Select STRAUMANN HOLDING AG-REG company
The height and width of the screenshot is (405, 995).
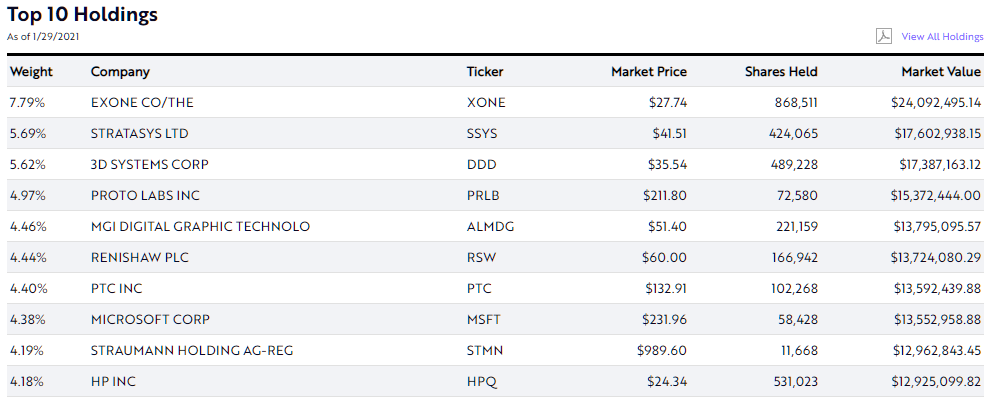click(x=191, y=350)
